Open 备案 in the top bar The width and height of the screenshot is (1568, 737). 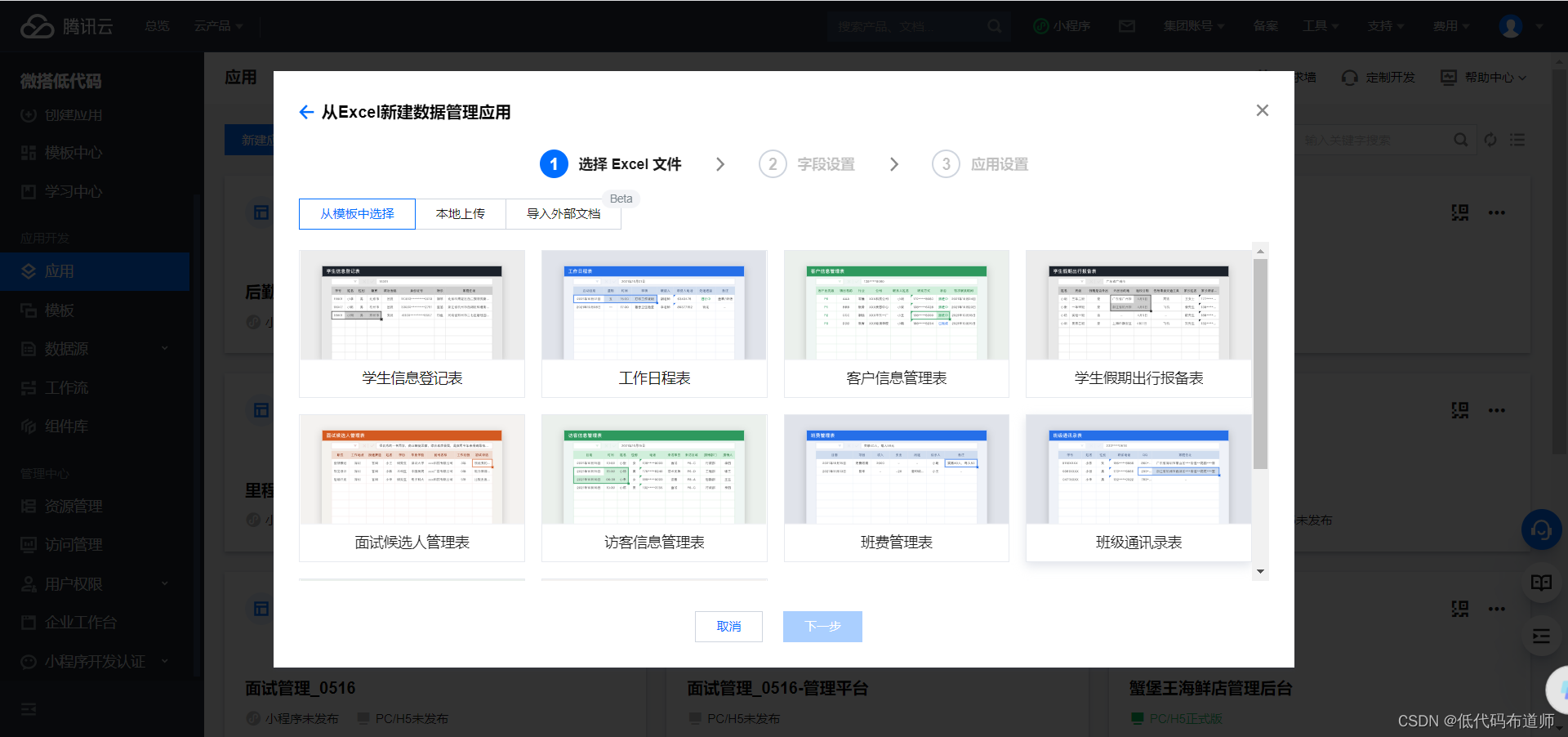coord(1266,26)
